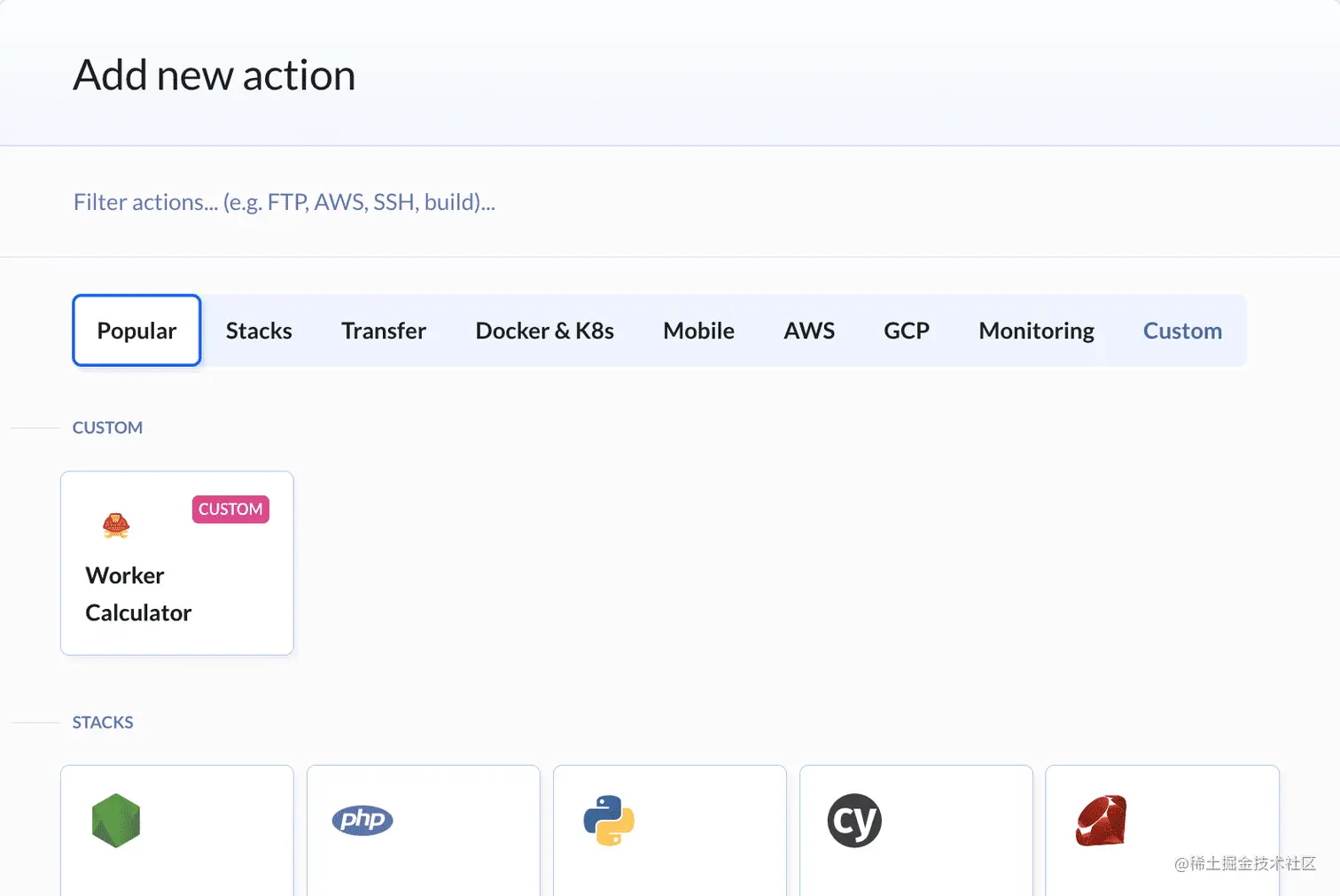Show the AWS actions tab
1340x896 pixels.
pos(809,331)
